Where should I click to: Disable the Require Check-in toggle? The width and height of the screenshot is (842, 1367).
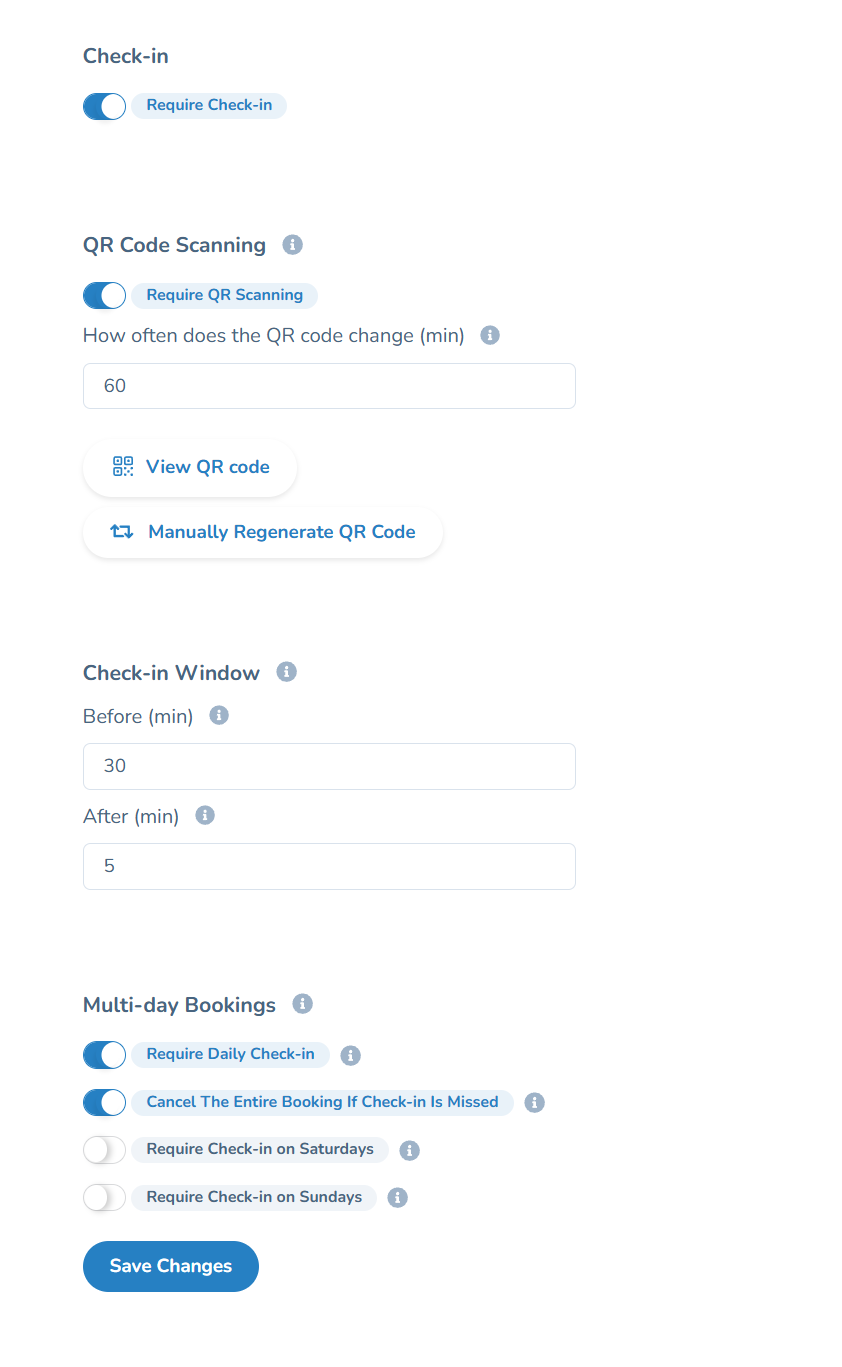click(104, 105)
